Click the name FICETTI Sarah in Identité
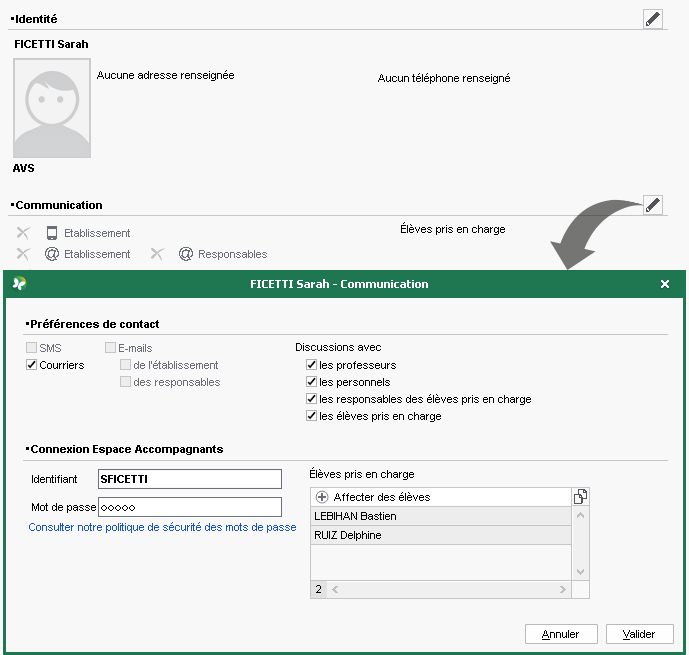 (x=51, y=44)
